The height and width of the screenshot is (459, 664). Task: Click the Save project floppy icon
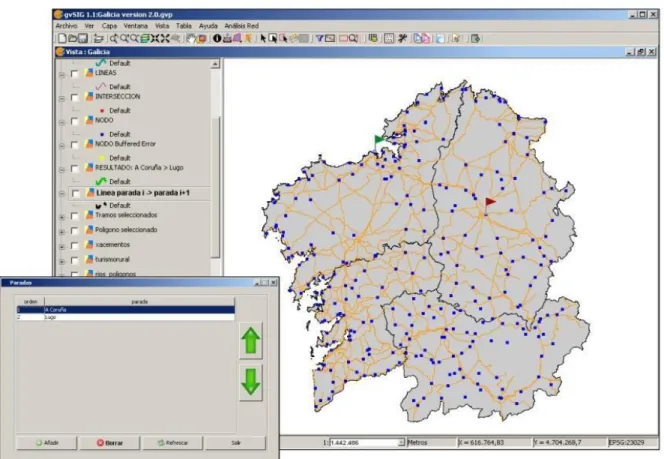click(x=83, y=39)
